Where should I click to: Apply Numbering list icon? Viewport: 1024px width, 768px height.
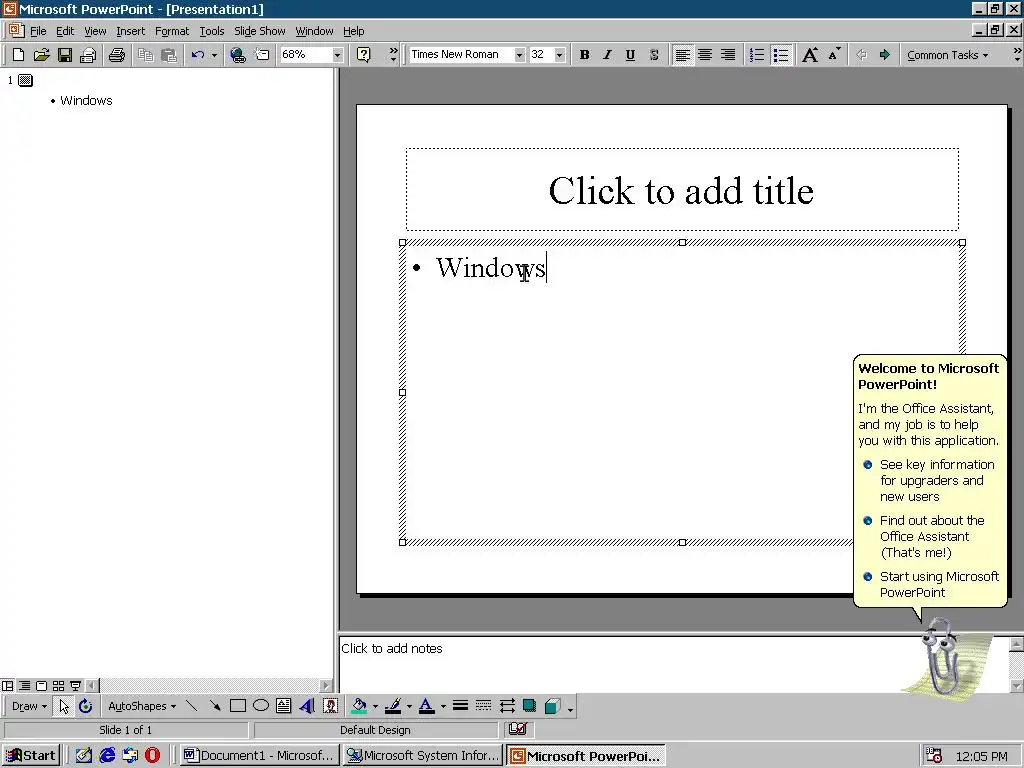[757, 55]
